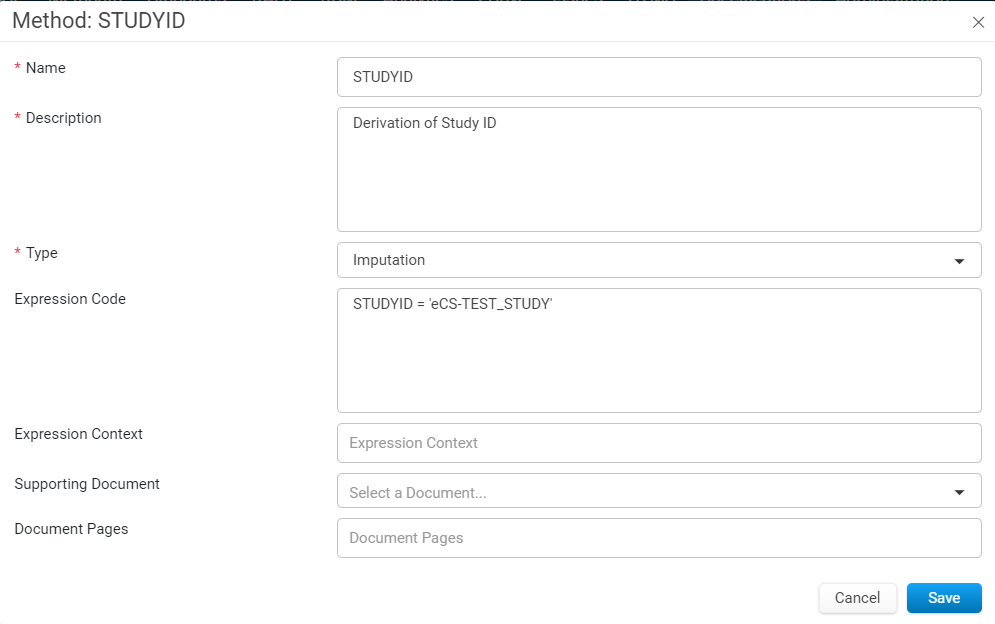
Task: Click the 'Supporting Document' label text
Action: pyautogui.click(x=87, y=484)
